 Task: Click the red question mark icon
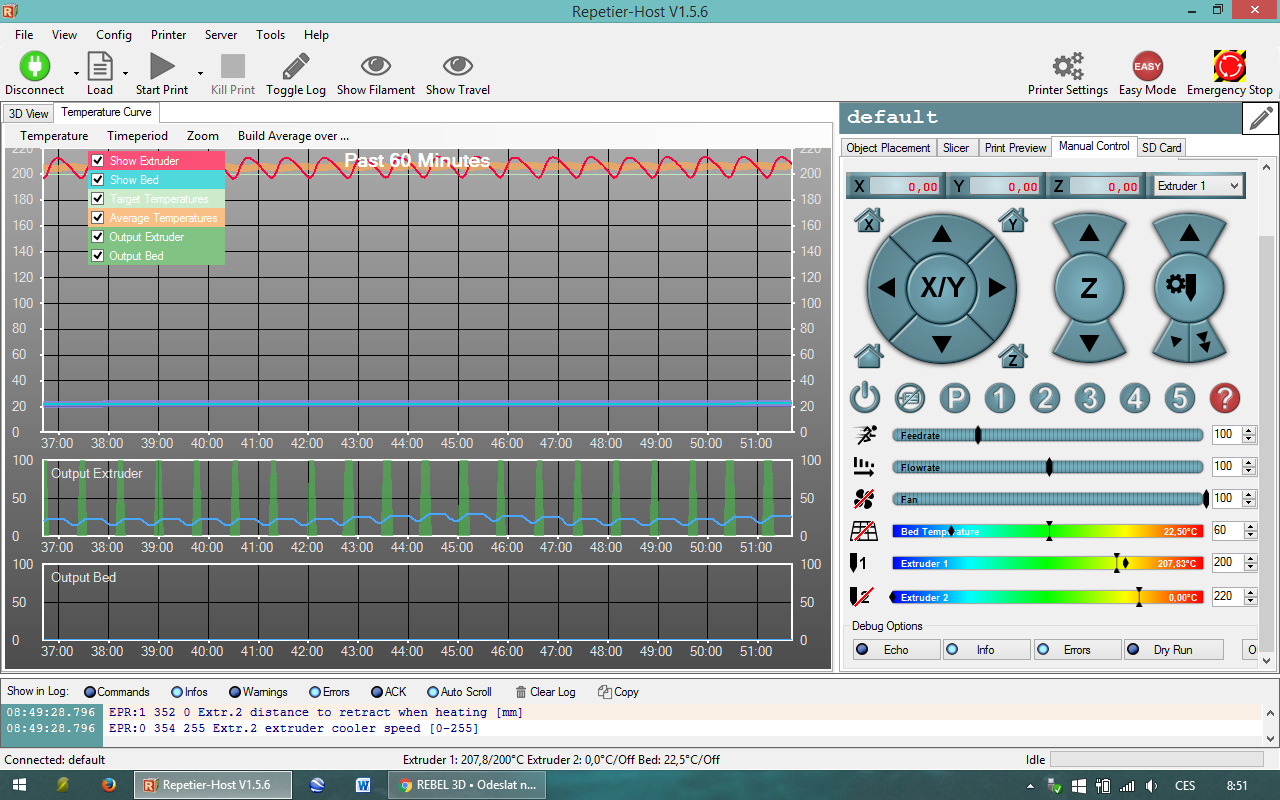point(1224,398)
